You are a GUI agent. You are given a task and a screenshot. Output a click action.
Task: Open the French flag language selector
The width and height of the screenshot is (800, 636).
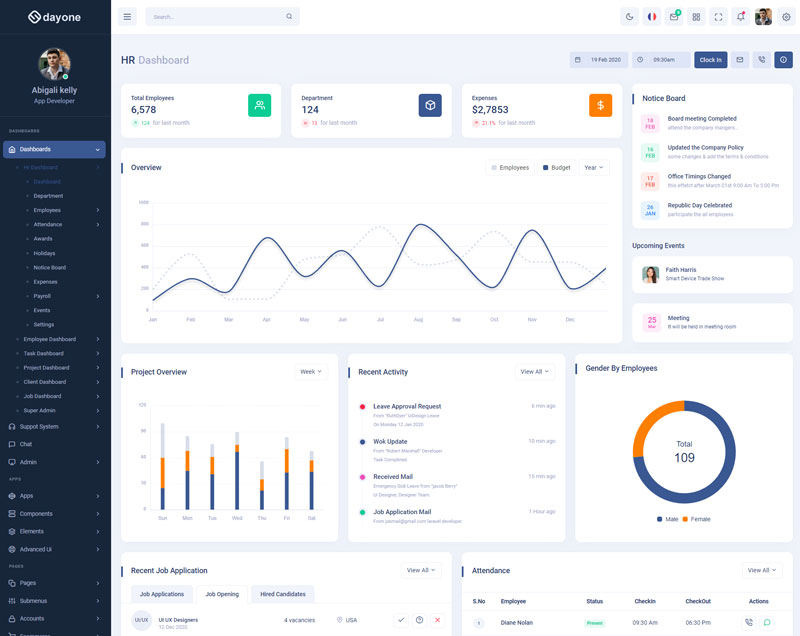point(652,17)
